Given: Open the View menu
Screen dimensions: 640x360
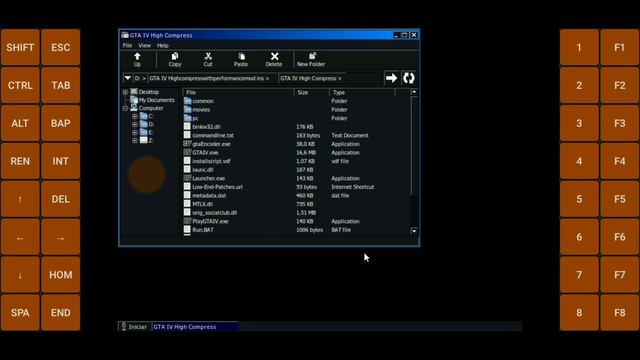Looking at the screenshot, I should 144,45.
